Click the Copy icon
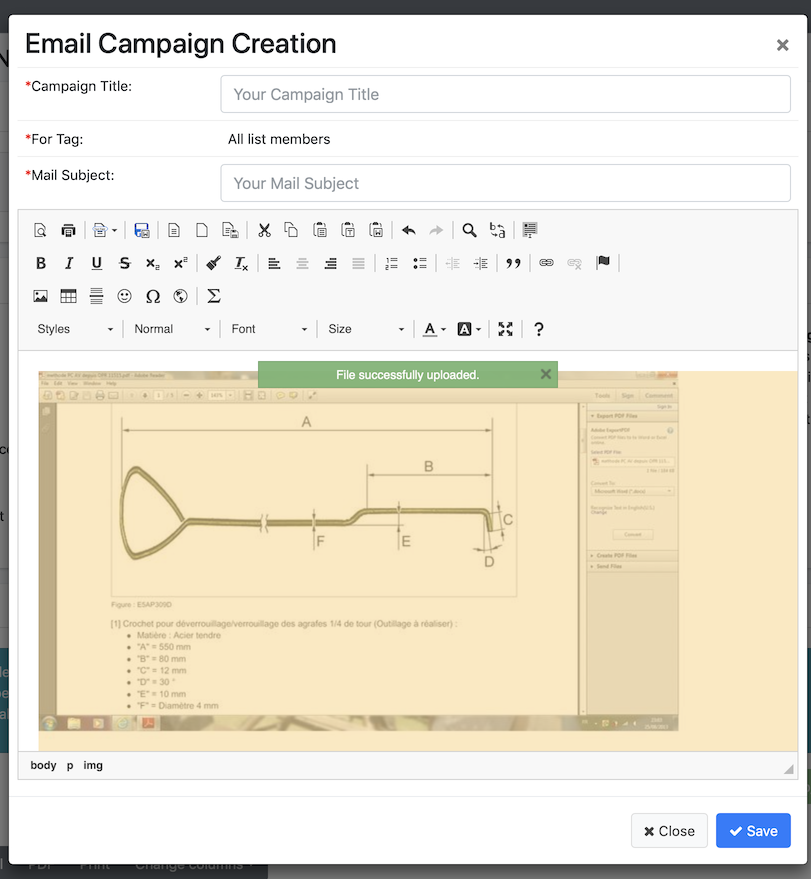This screenshot has height=879, width=811. 291,230
